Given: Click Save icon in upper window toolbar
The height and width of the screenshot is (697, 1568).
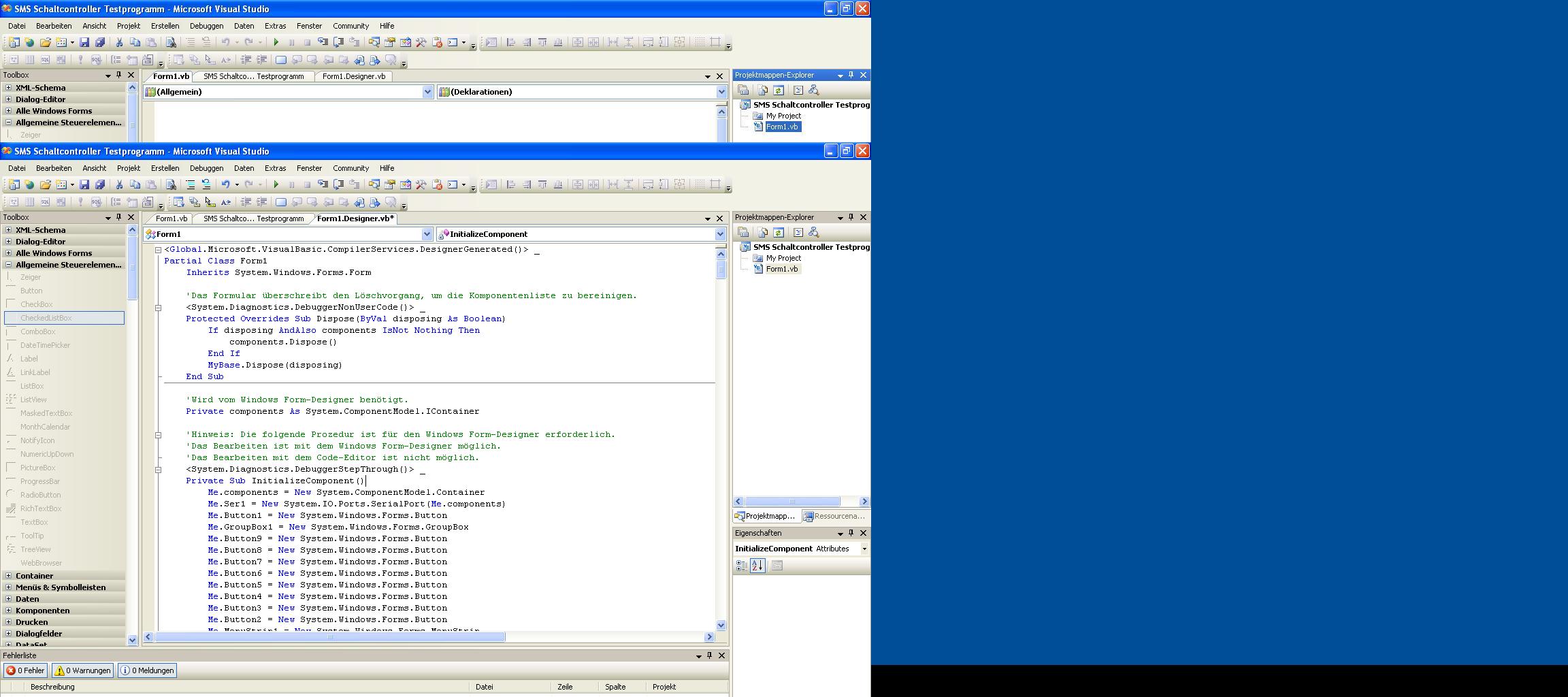Looking at the screenshot, I should coord(84,42).
